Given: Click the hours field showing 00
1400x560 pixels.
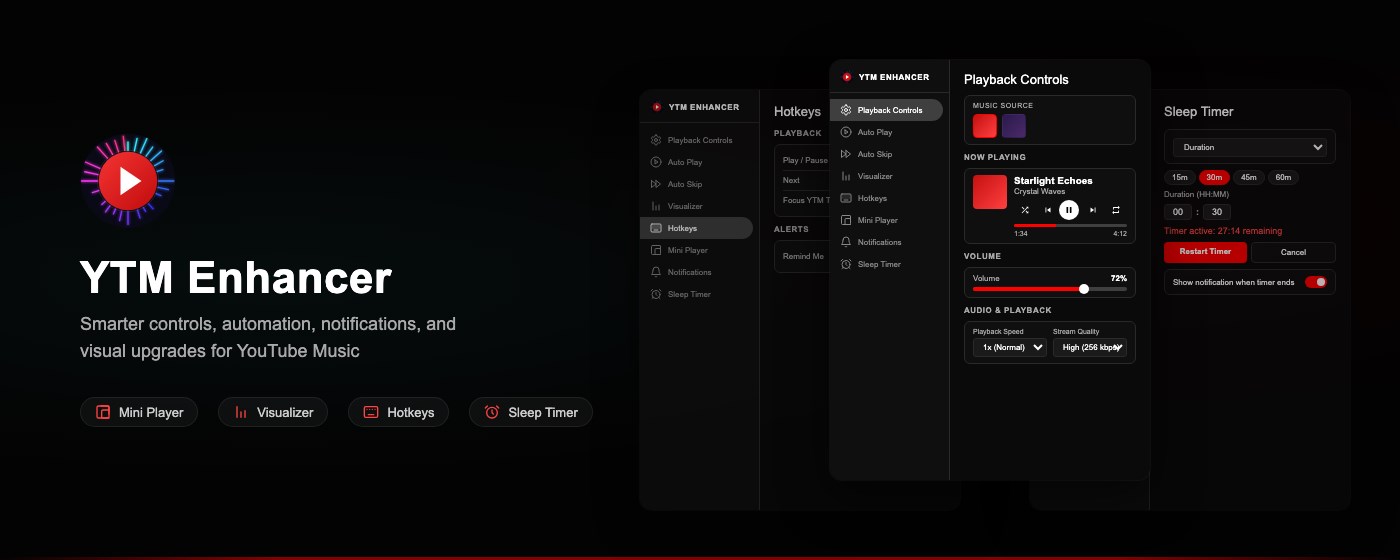Looking at the screenshot, I should point(1177,212).
